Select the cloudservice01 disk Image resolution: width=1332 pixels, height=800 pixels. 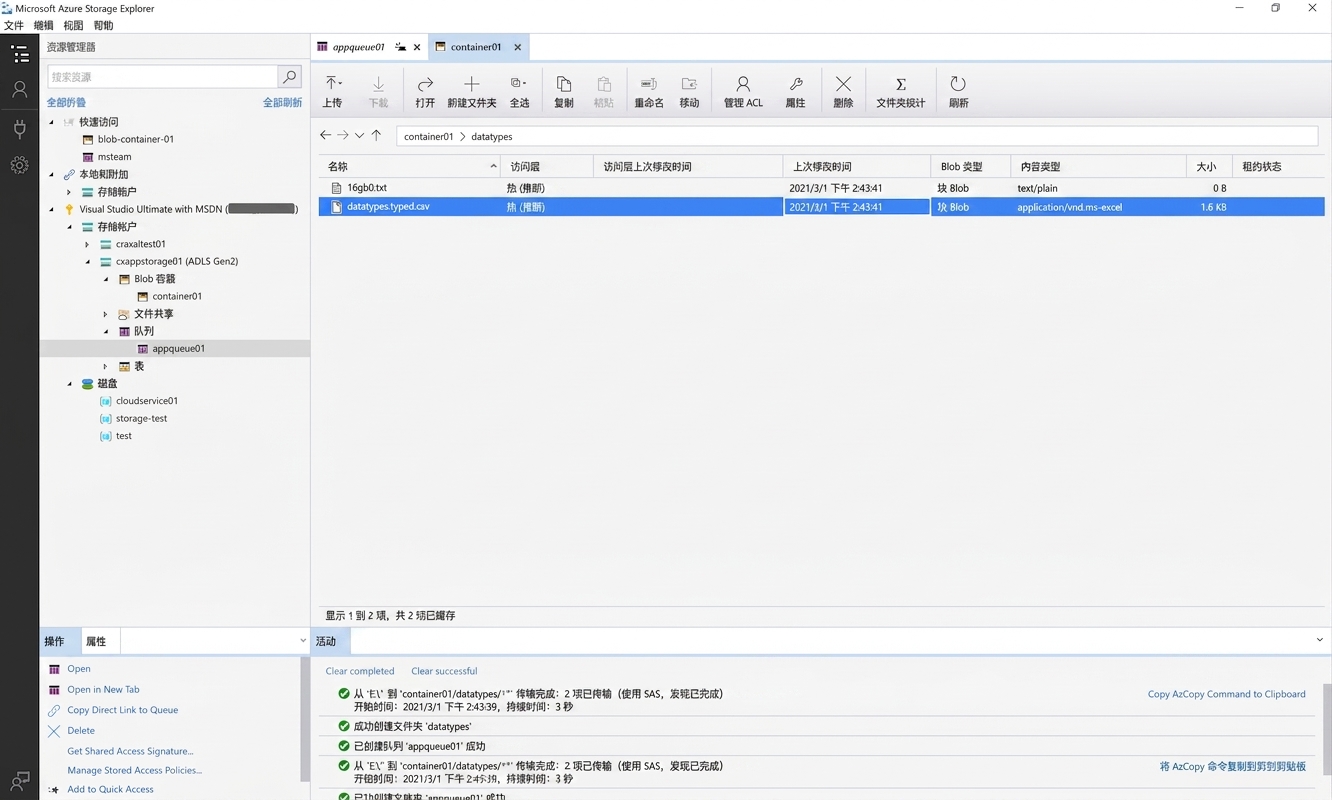(146, 401)
